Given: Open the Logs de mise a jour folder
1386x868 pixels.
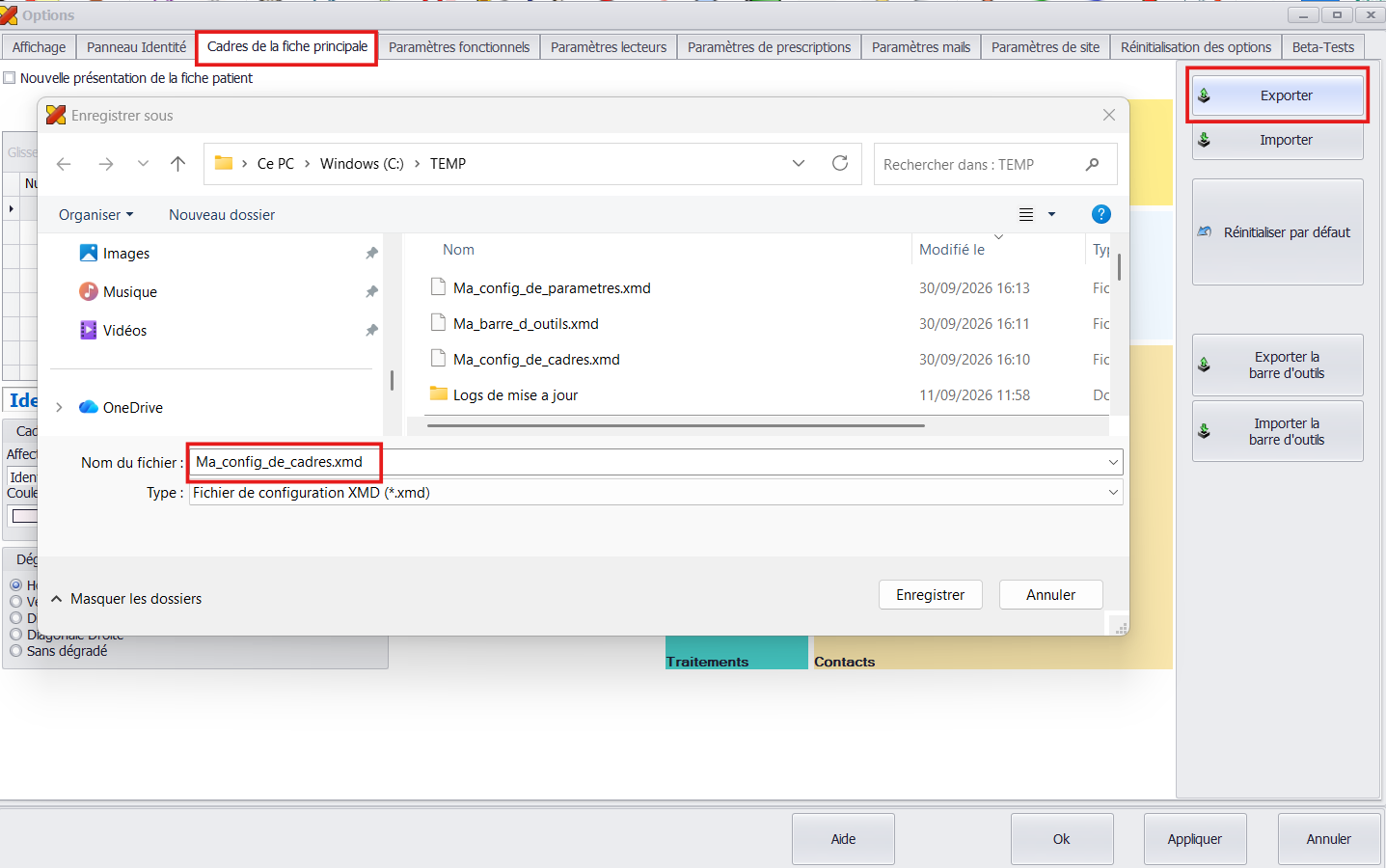Looking at the screenshot, I should (515, 395).
